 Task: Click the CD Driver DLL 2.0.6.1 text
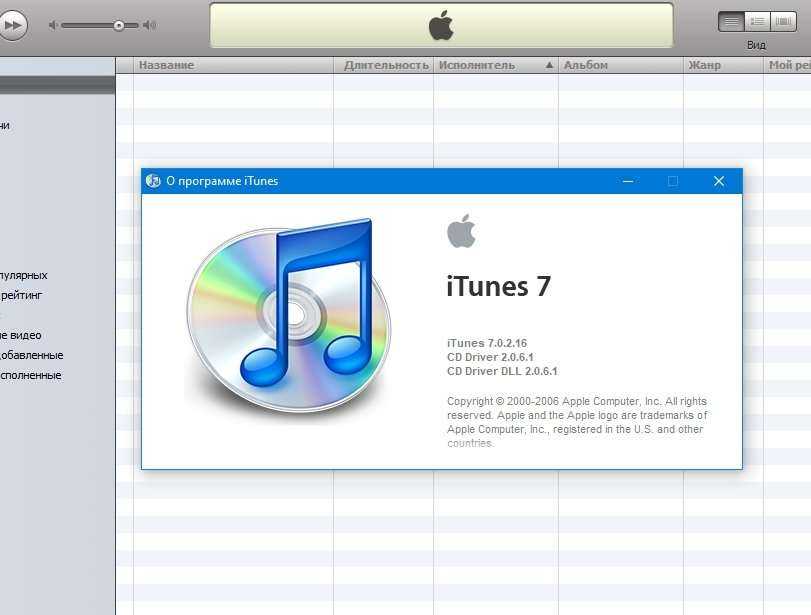tap(502, 371)
